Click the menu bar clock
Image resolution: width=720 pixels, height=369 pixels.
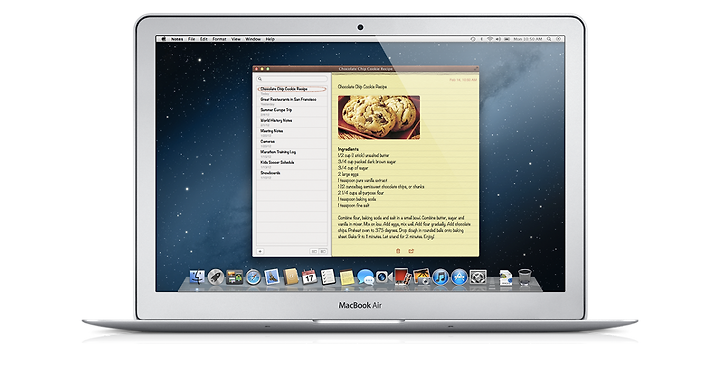[528, 39]
